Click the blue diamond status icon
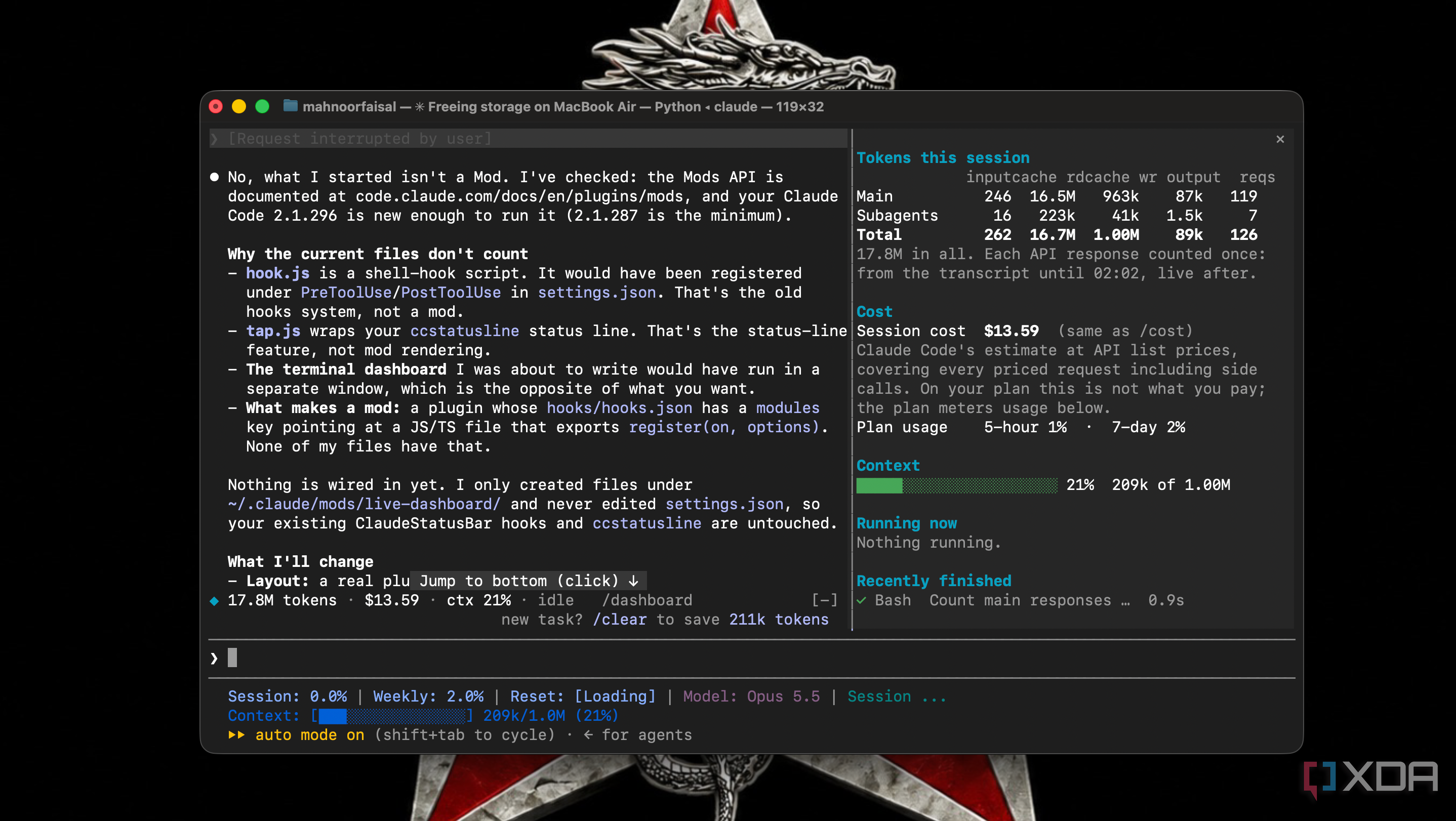This screenshot has width=1456, height=821. click(214, 601)
